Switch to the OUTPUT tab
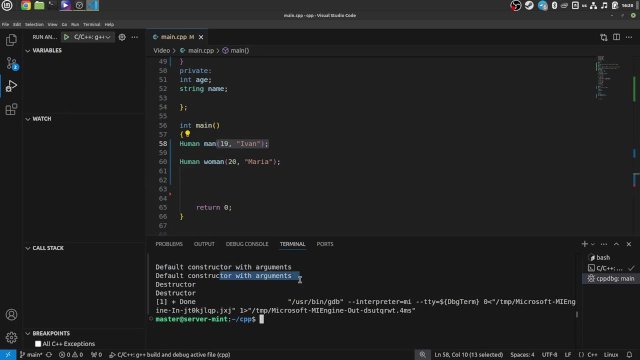 click(x=204, y=244)
